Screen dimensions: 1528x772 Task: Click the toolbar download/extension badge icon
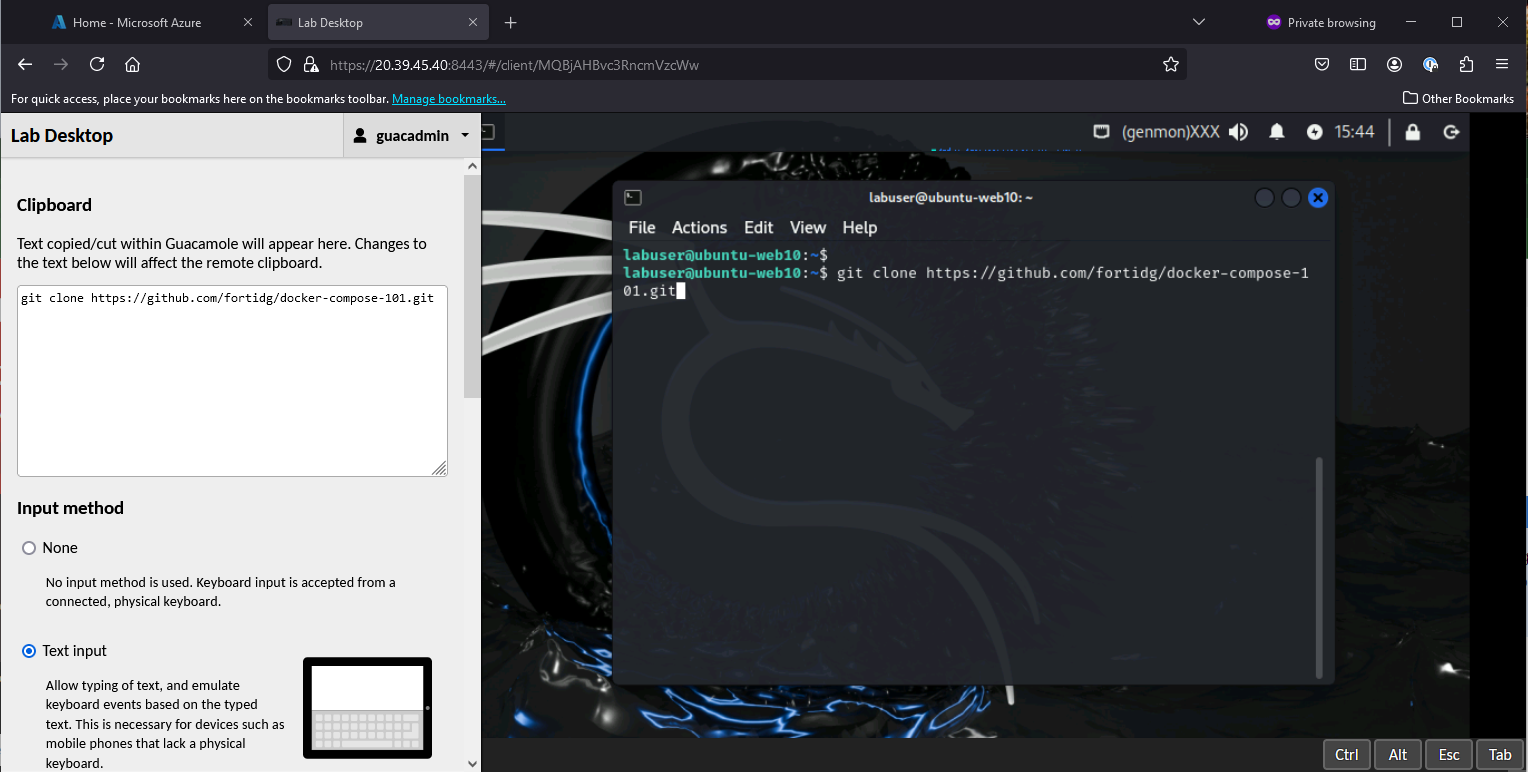click(1430, 64)
